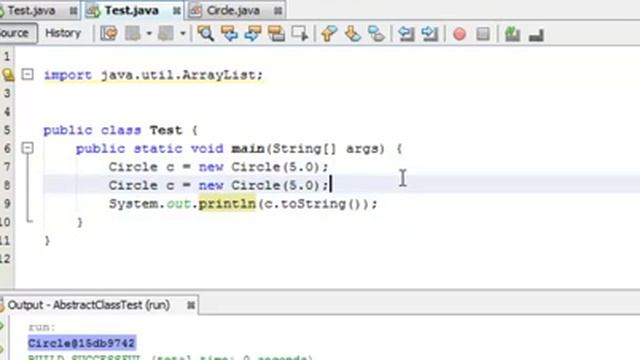The image size is (640, 360).
Task: Toggle highlight search results
Action: coord(276,33)
